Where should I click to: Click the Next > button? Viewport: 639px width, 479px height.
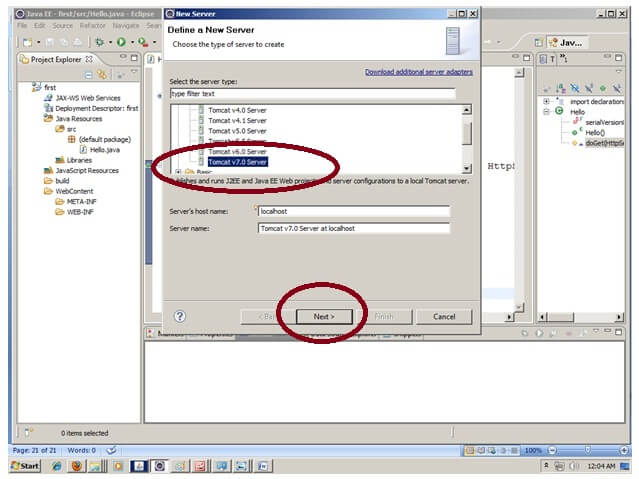coord(324,316)
